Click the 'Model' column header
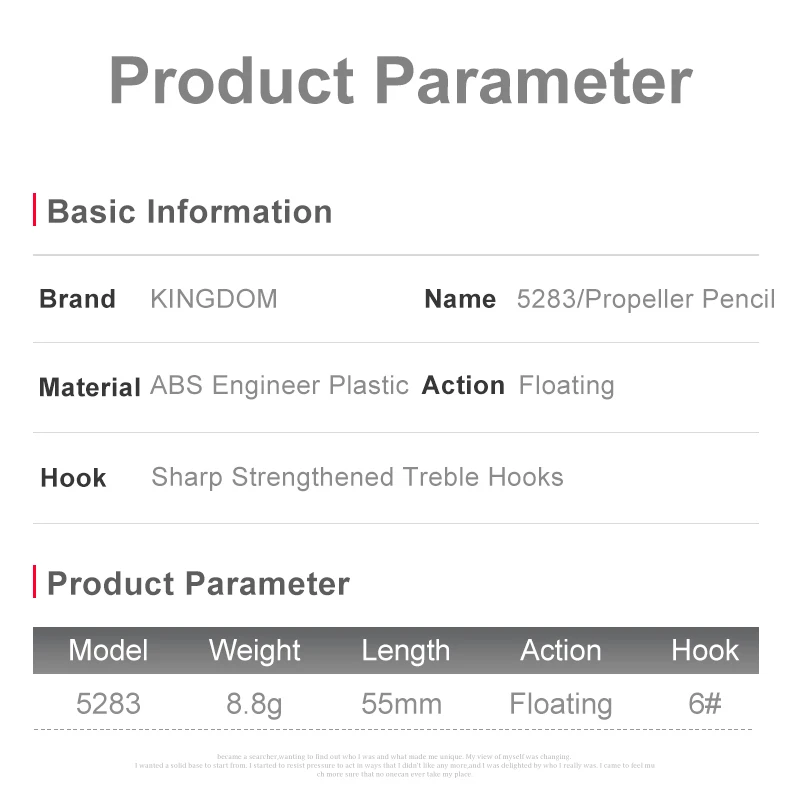Image resolution: width=800 pixels, height=800 pixels. tap(108, 651)
